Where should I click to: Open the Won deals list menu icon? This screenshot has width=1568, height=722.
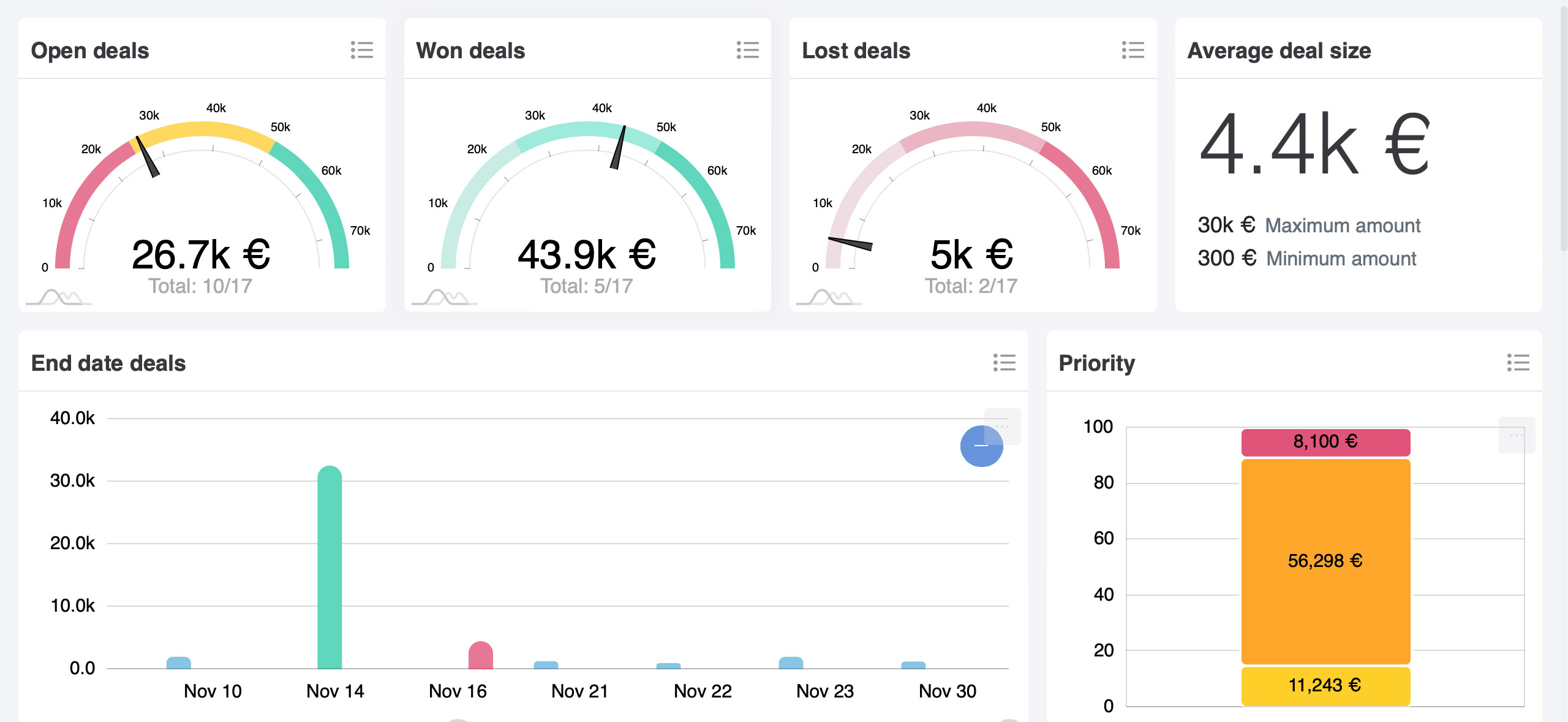pos(747,50)
